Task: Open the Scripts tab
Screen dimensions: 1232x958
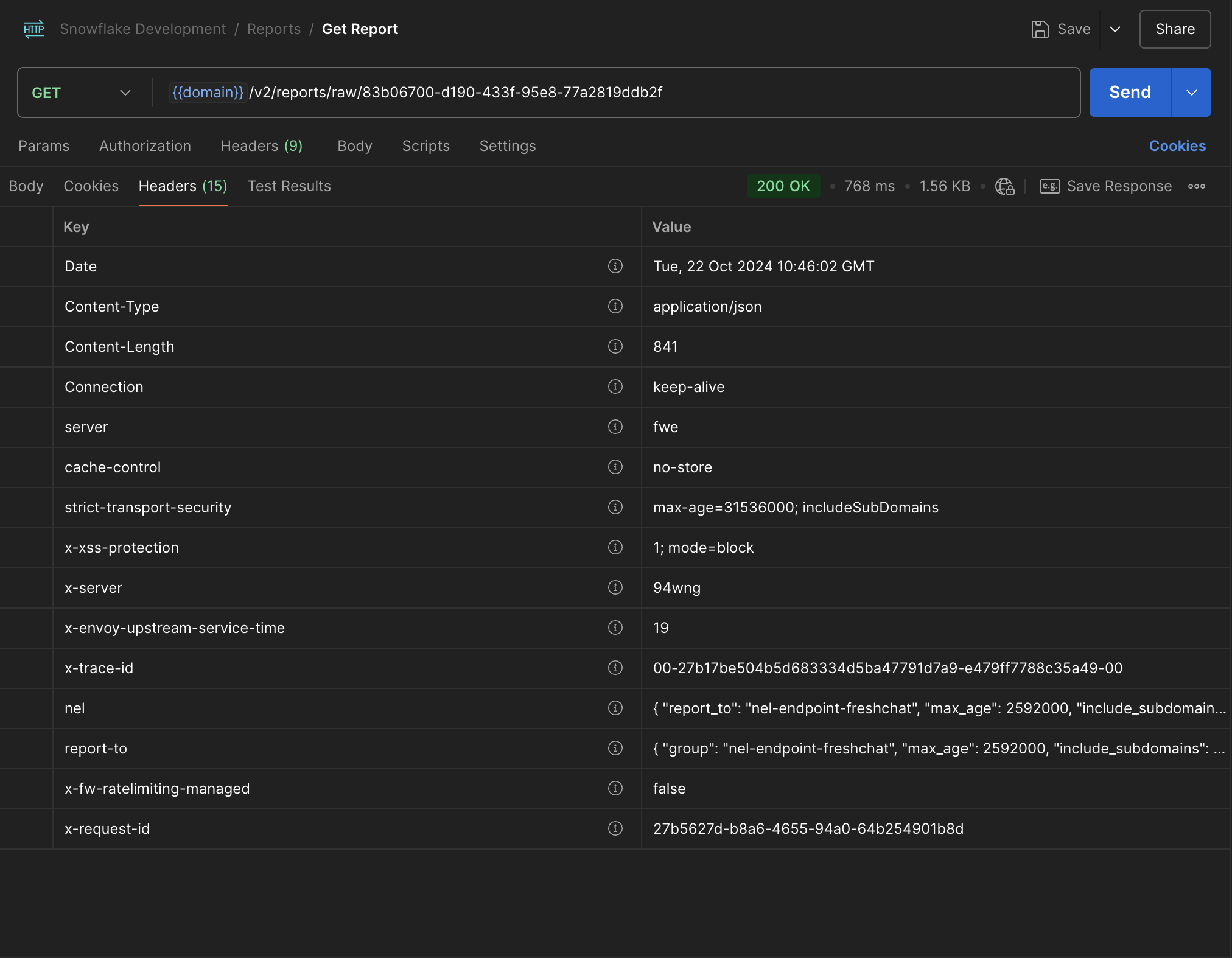Action: click(x=426, y=146)
